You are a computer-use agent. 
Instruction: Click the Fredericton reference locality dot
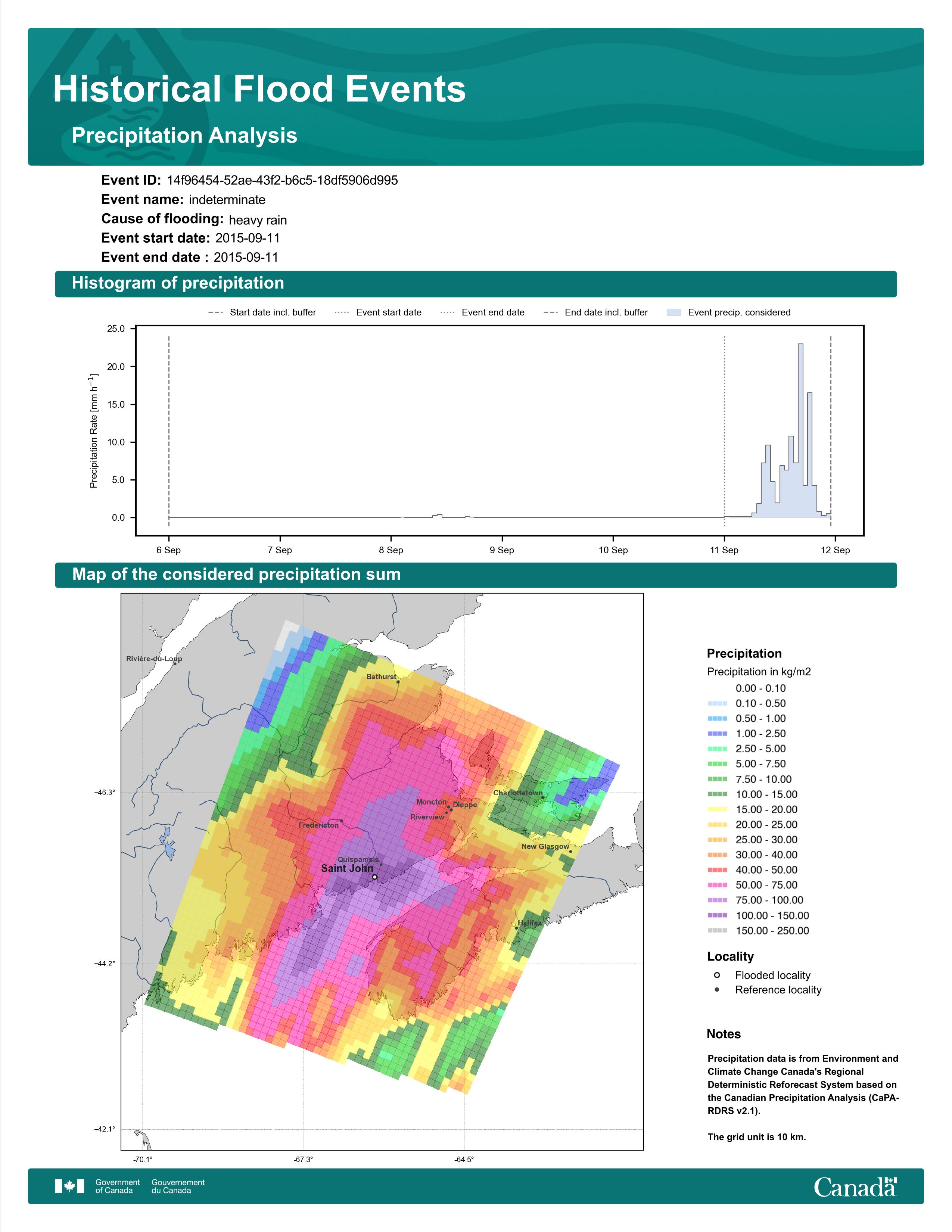(x=341, y=820)
